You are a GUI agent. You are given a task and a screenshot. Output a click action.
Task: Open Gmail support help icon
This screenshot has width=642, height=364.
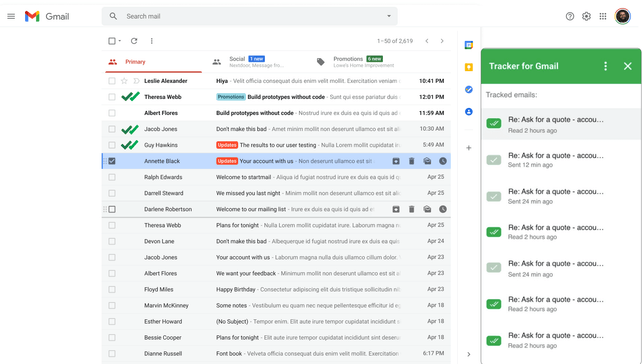click(570, 16)
